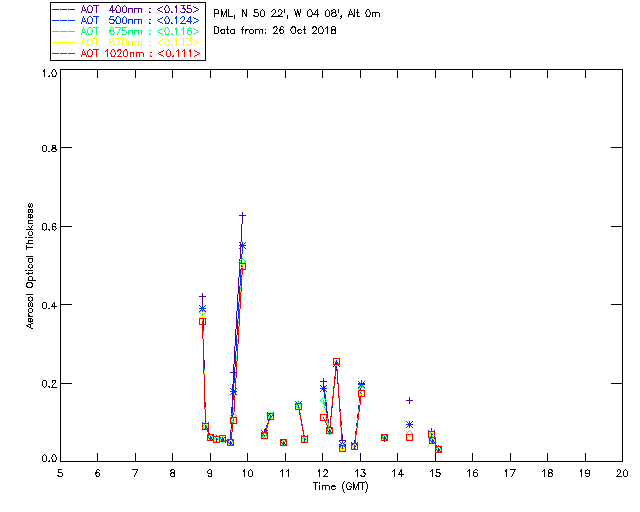Click the AOT 500nm blue legend entry
The height and width of the screenshot is (512, 640).
click(x=126, y=20)
